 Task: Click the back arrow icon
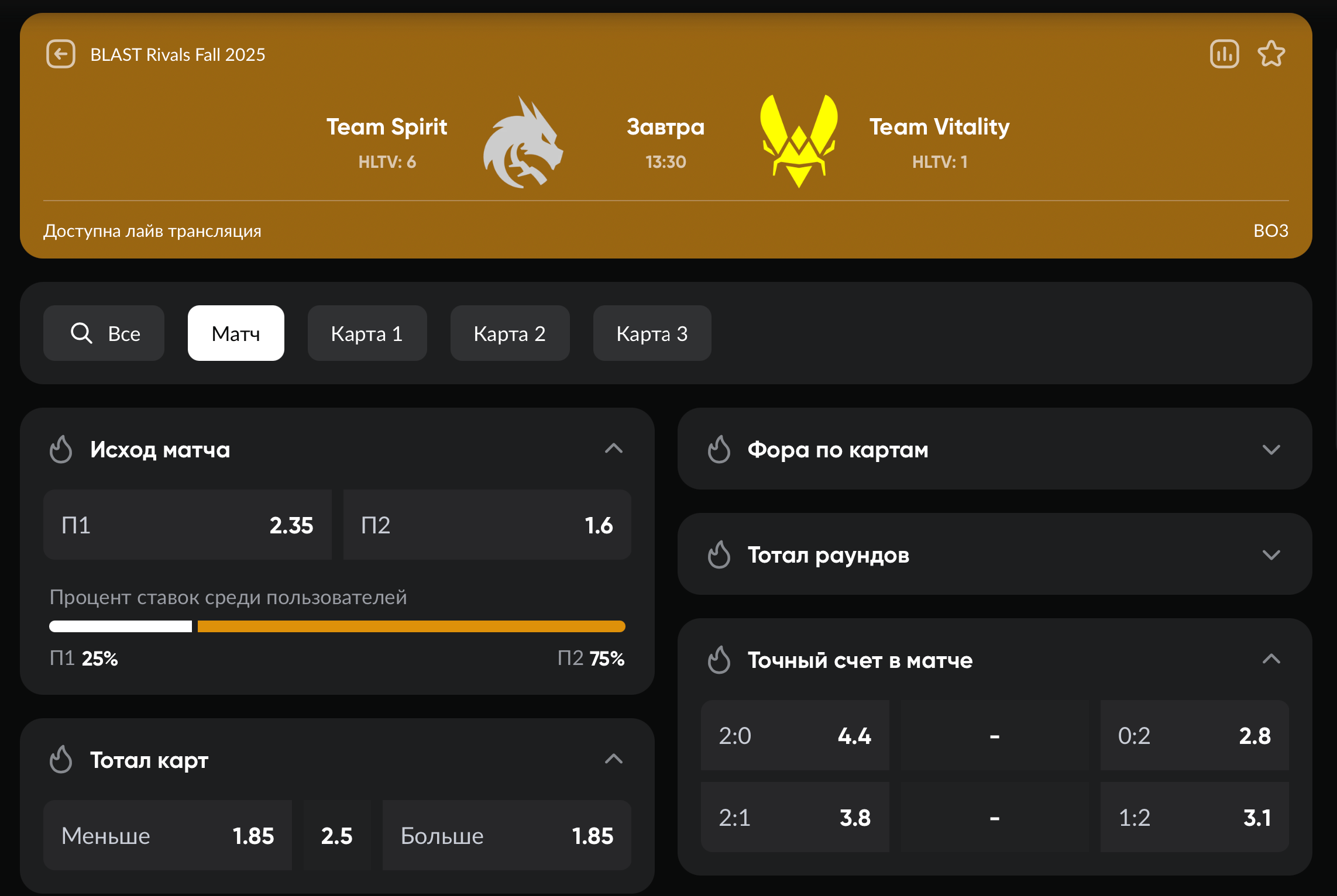pos(61,54)
